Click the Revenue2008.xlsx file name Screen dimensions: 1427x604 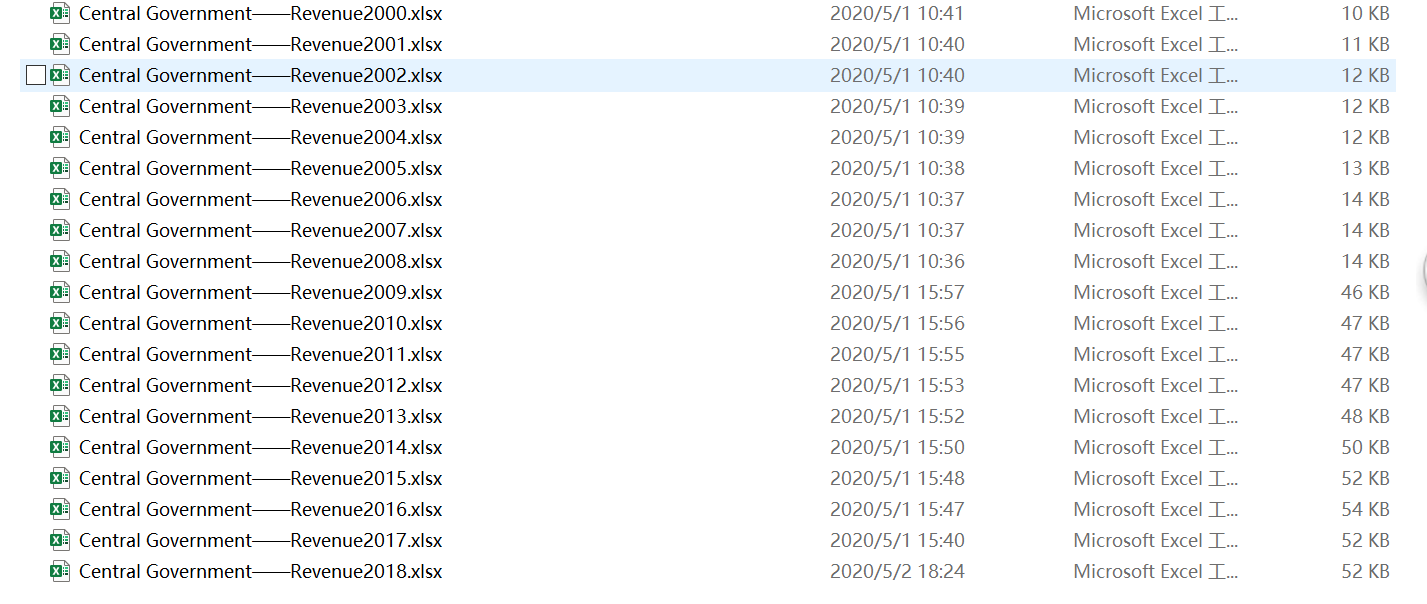(x=260, y=261)
